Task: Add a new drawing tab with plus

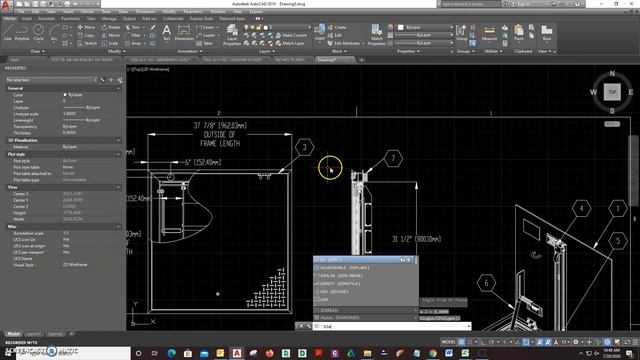Action: tap(361, 60)
